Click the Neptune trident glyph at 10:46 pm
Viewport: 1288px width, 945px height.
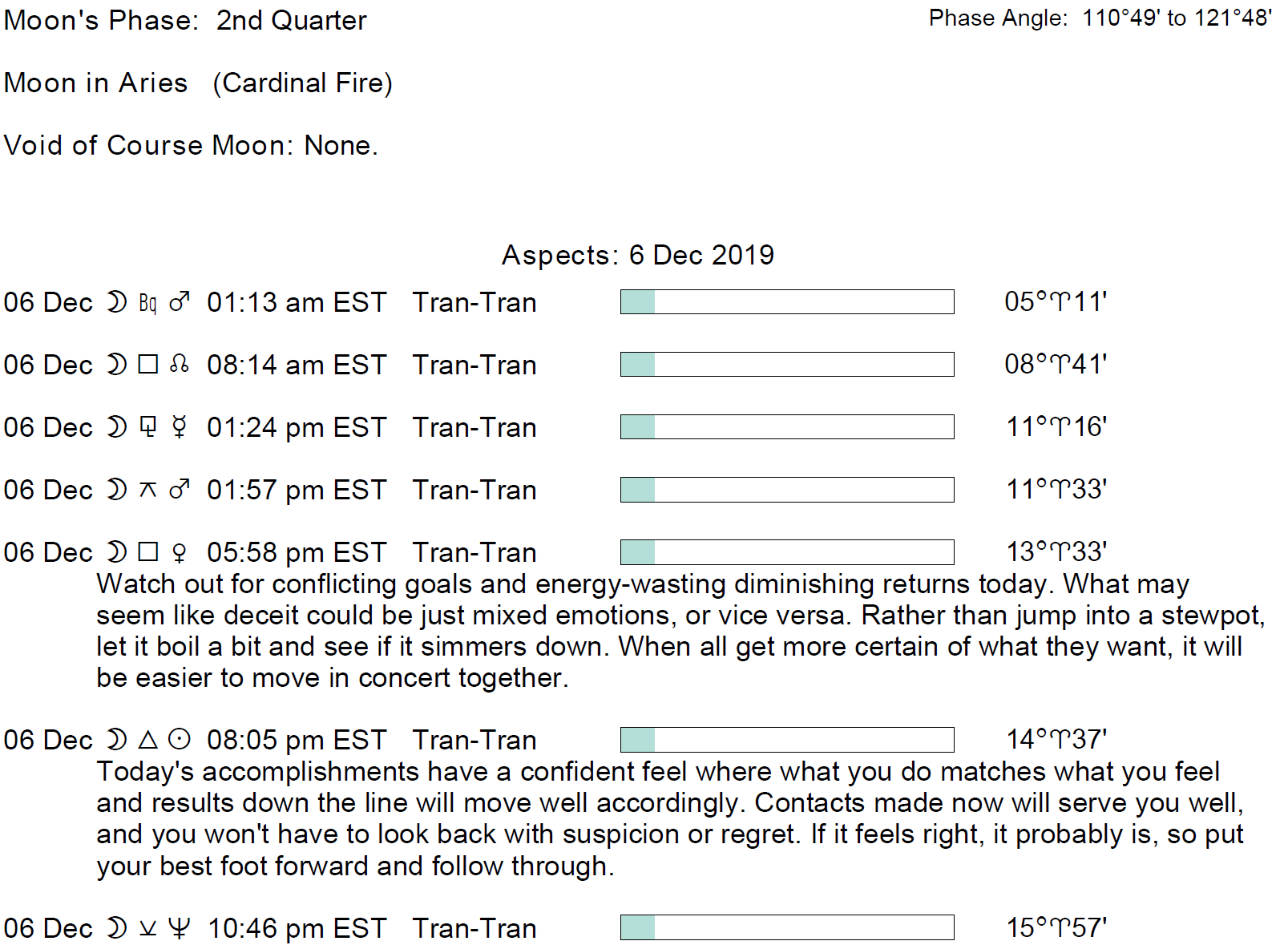(180, 928)
